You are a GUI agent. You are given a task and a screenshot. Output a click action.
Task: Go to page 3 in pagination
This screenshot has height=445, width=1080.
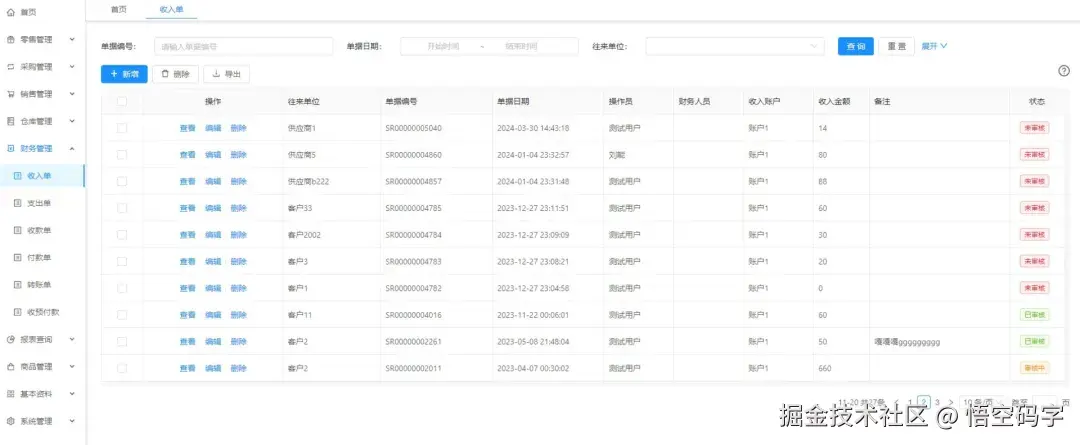click(x=937, y=402)
